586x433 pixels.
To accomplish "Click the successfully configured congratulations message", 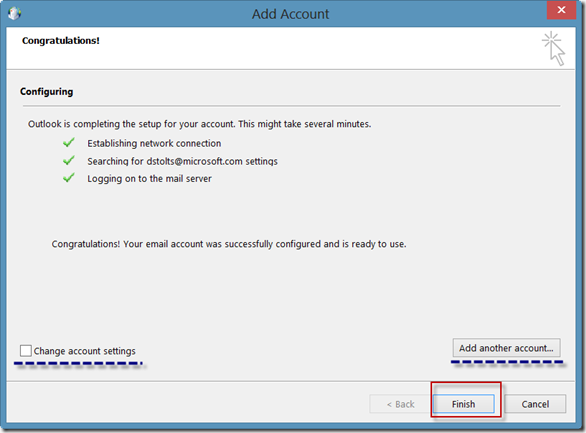I will (x=229, y=244).
